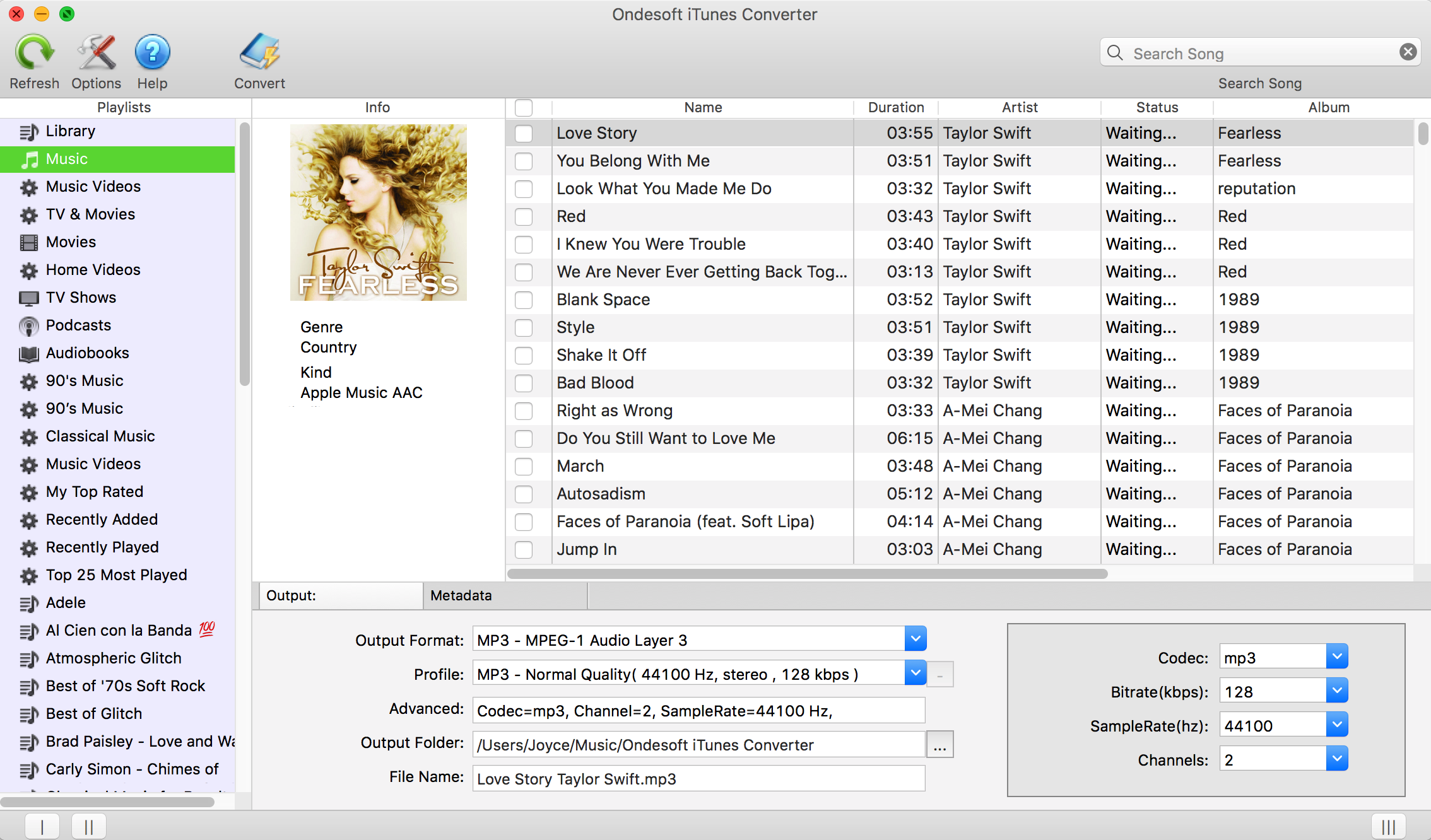Toggle checkbox for Love Story track
Screen dimensions: 1431x840
pos(524,133)
